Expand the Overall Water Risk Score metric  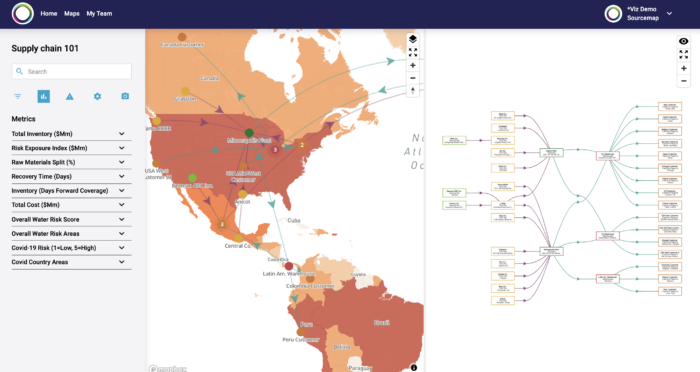[x=71, y=219]
